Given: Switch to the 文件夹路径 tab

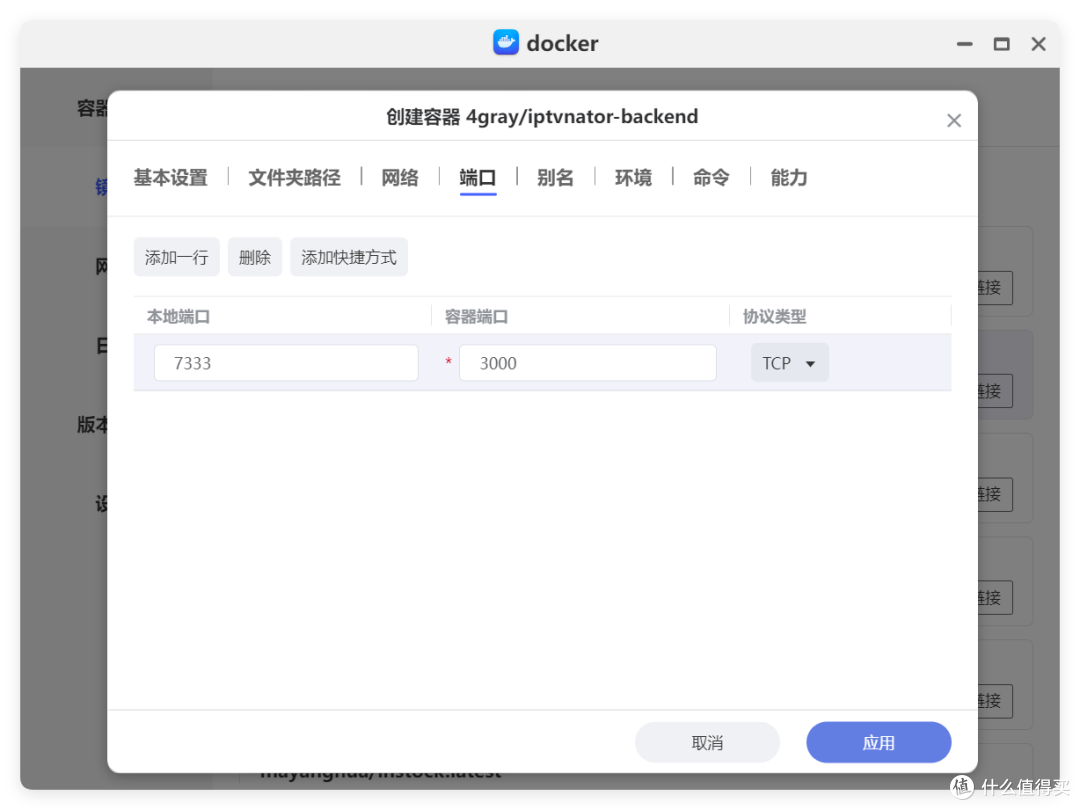Looking at the screenshot, I should pyautogui.click(x=294, y=178).
